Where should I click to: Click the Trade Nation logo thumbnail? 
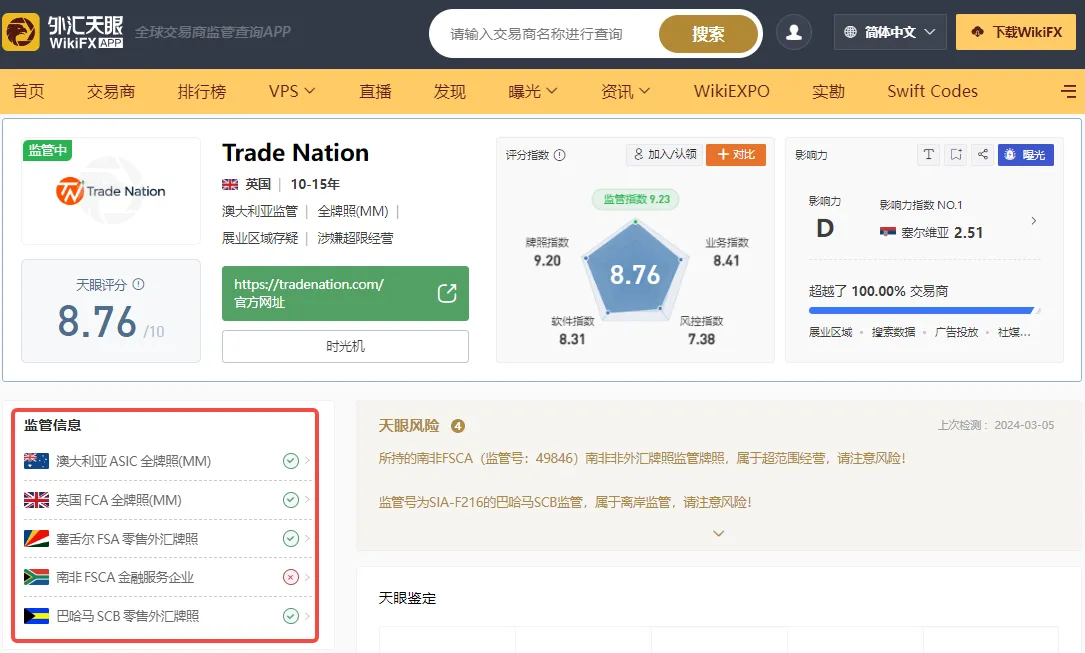tap(111, 191)
